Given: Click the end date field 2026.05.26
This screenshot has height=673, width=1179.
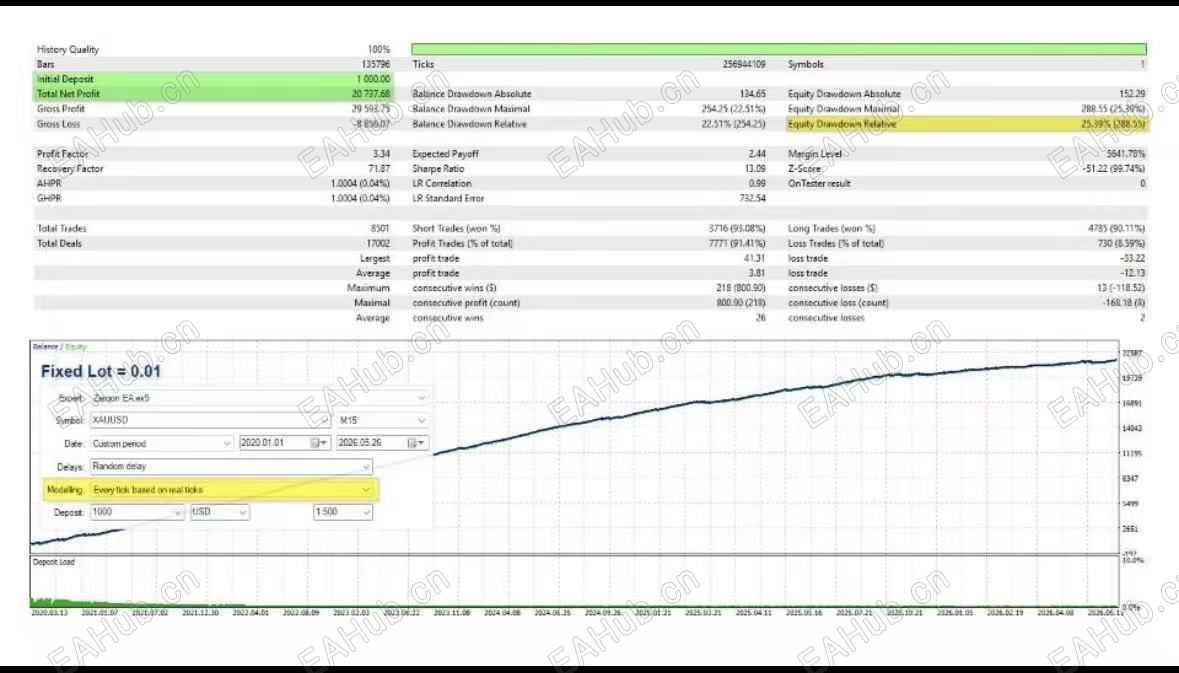Looking at the screenshot, I should click(x=371, y=444).
